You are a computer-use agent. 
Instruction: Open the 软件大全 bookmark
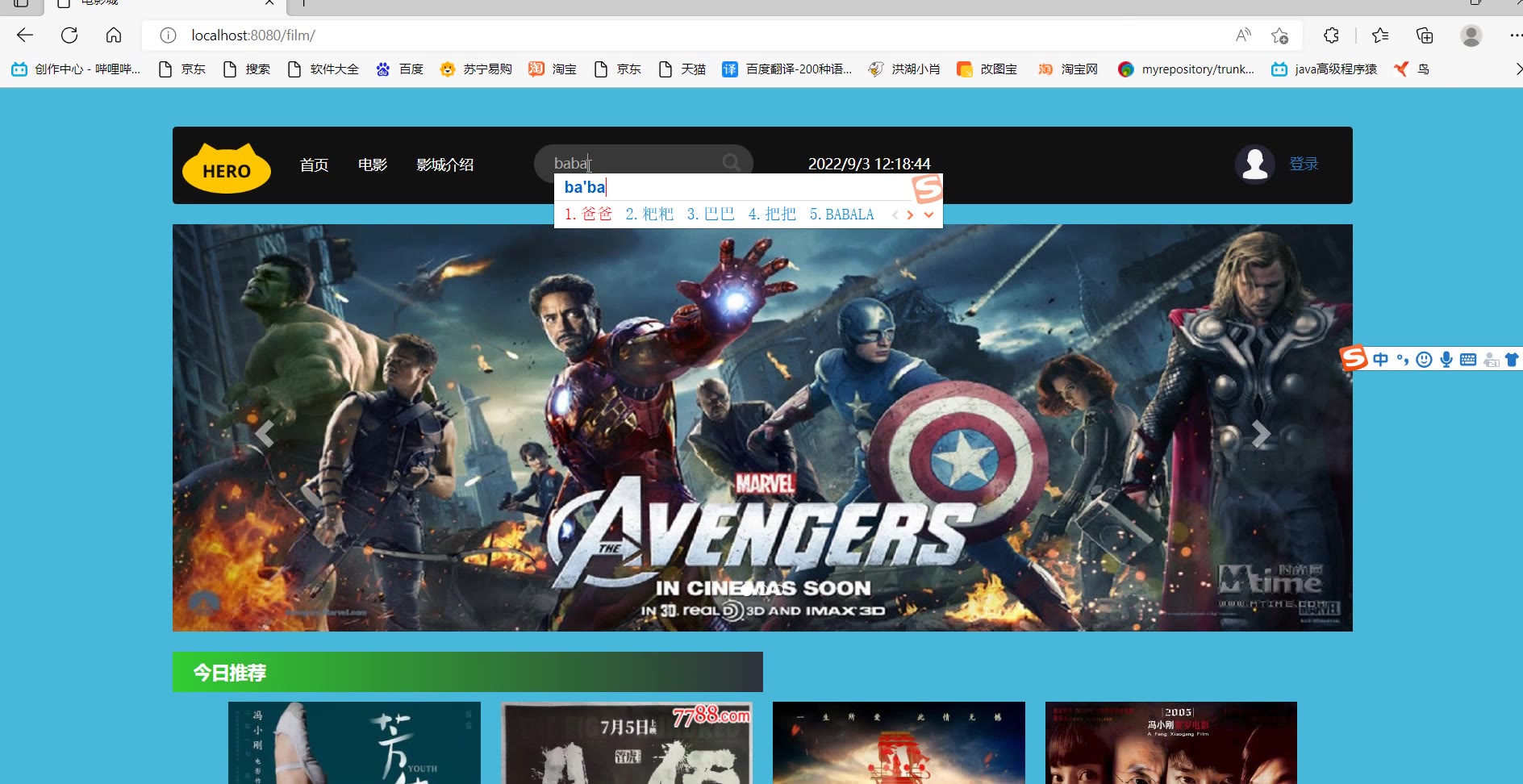pos(323,69)
